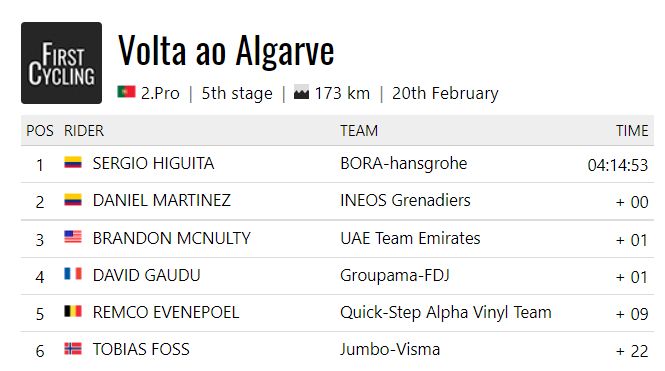Select the Quick-Step Alpha Vinyl Team link

click(x=446, y=313)
